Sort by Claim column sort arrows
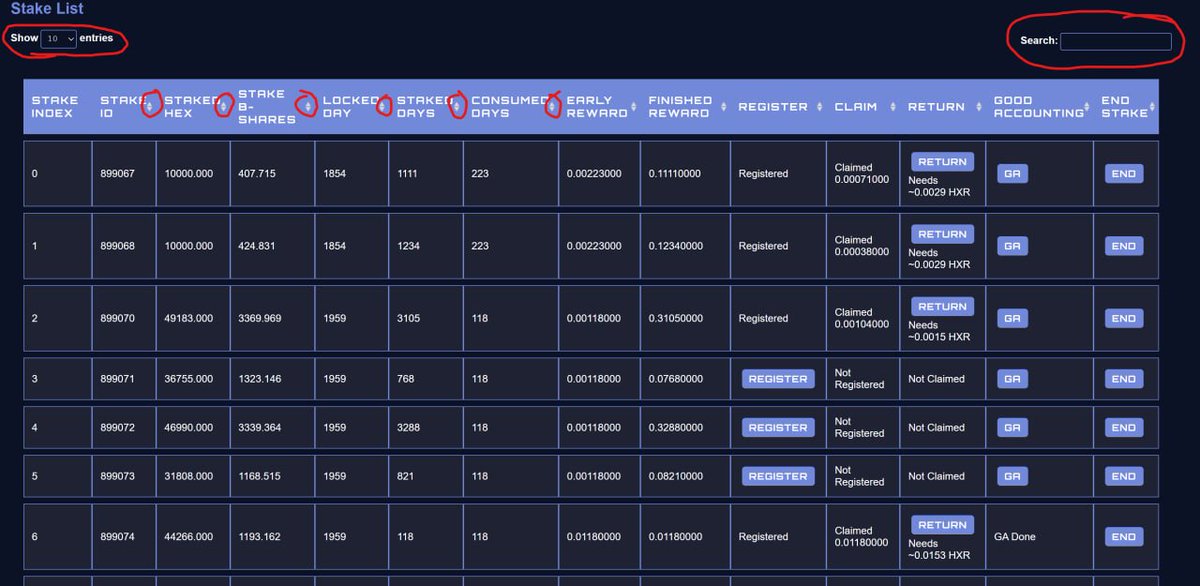This screenshot has height=586, width=1200. [x=891, y=107]
